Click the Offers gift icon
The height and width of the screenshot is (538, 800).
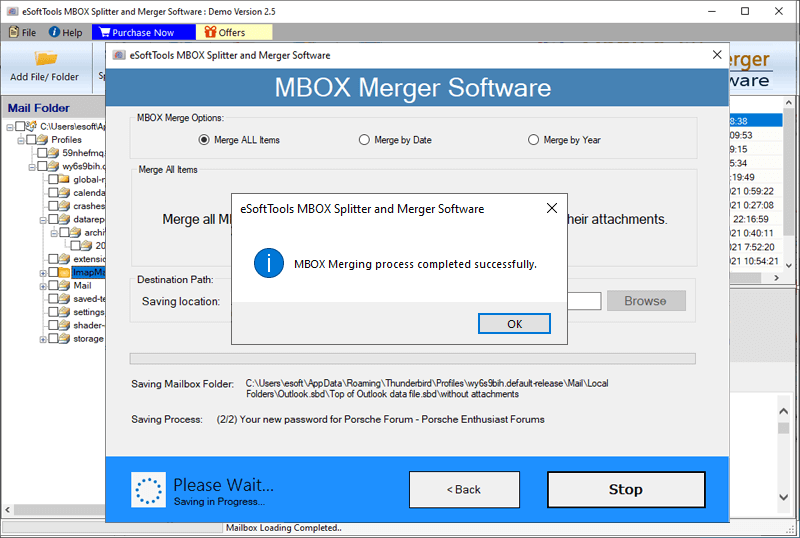(210, 32)
